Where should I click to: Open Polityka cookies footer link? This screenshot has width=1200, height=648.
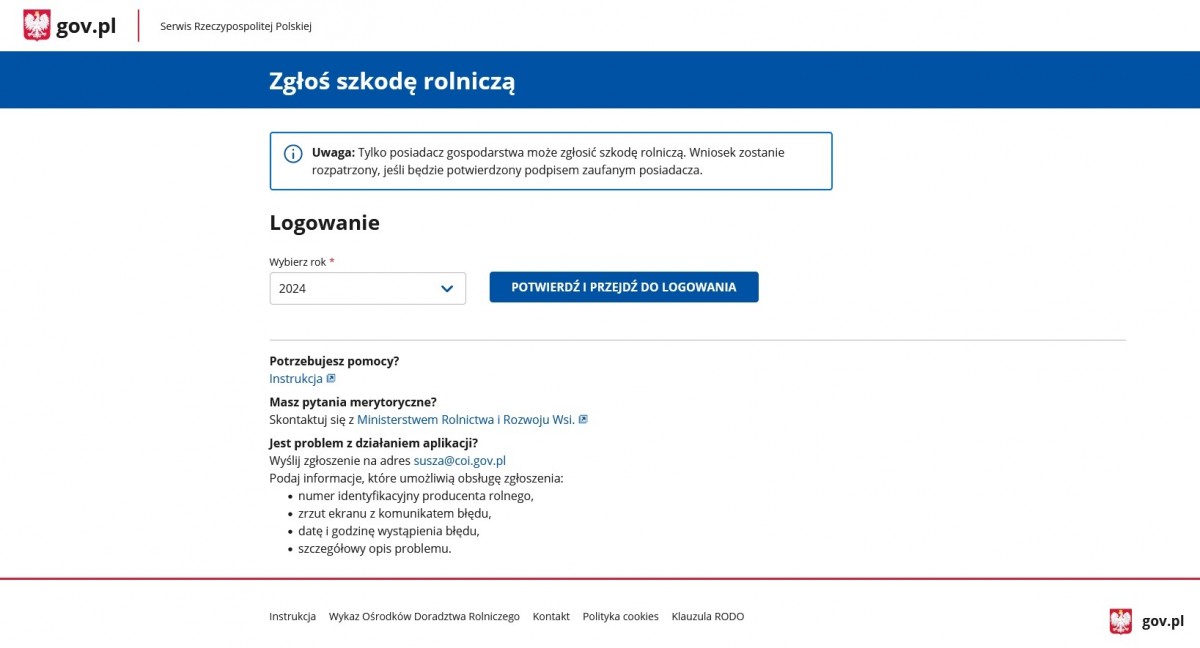621,617
